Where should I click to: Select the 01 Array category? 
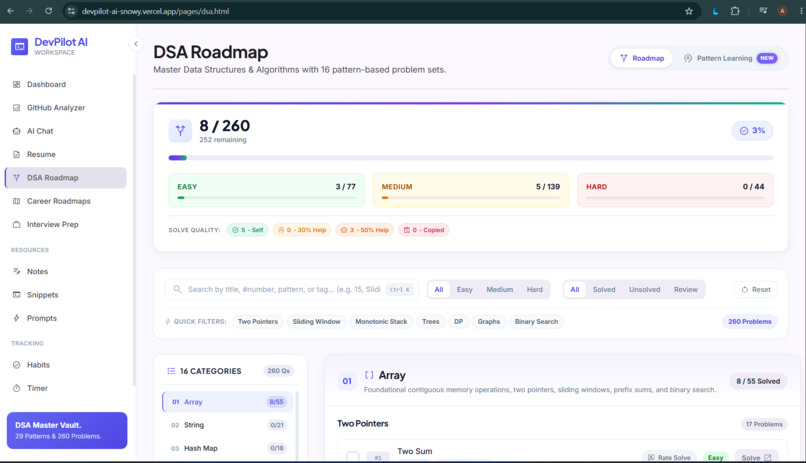point(228,402)
